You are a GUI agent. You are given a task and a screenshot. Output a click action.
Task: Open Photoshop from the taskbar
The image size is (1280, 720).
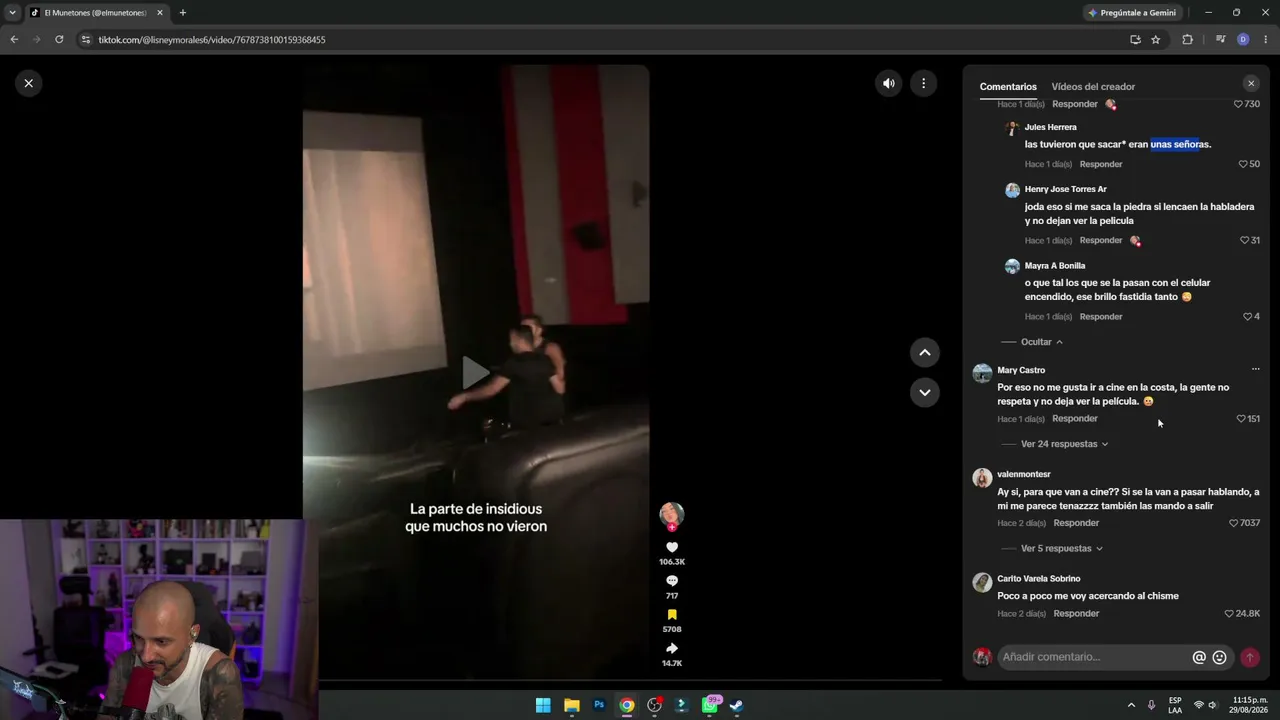(599, 705)
